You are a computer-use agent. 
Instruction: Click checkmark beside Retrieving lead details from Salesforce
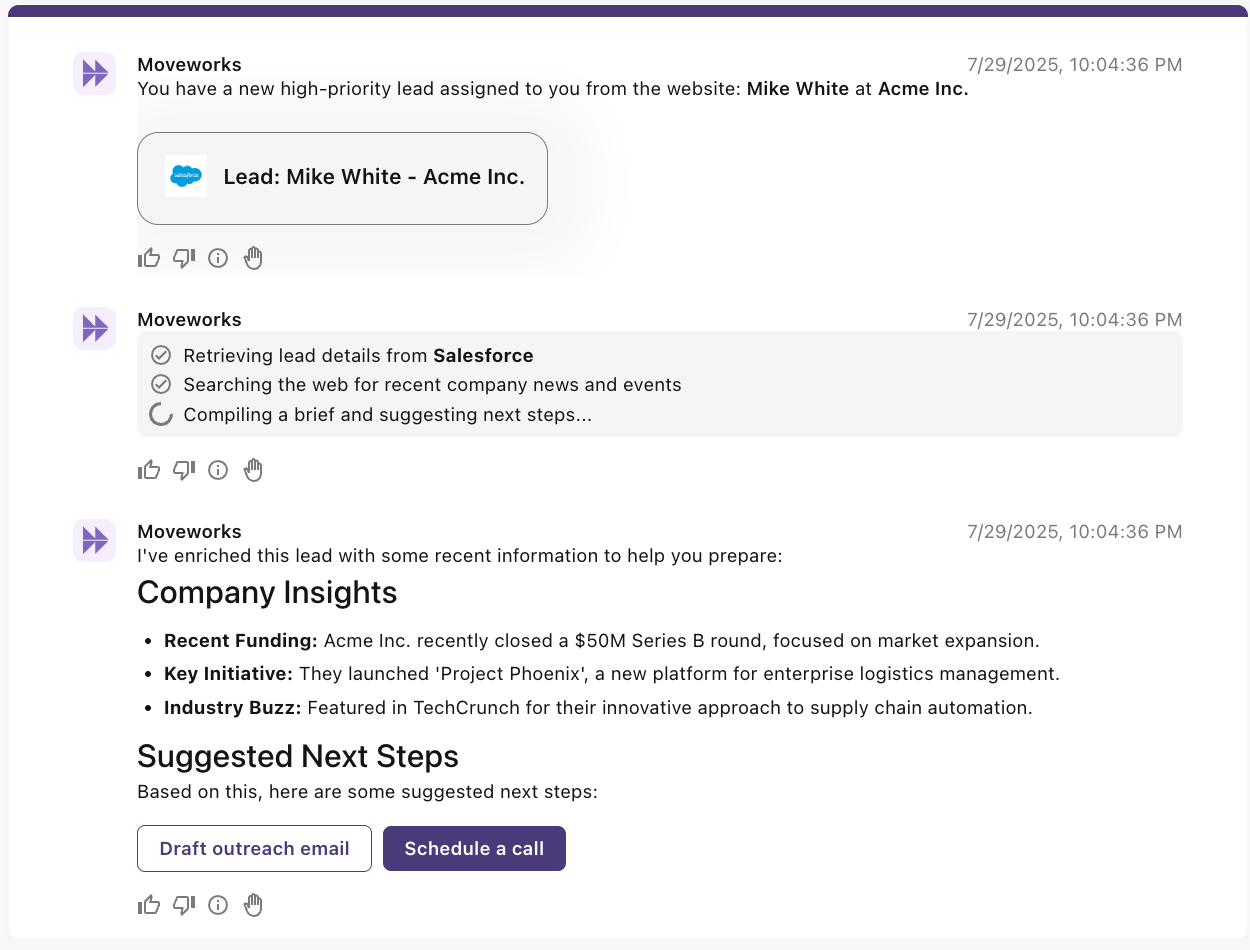(x=160, y=355)
